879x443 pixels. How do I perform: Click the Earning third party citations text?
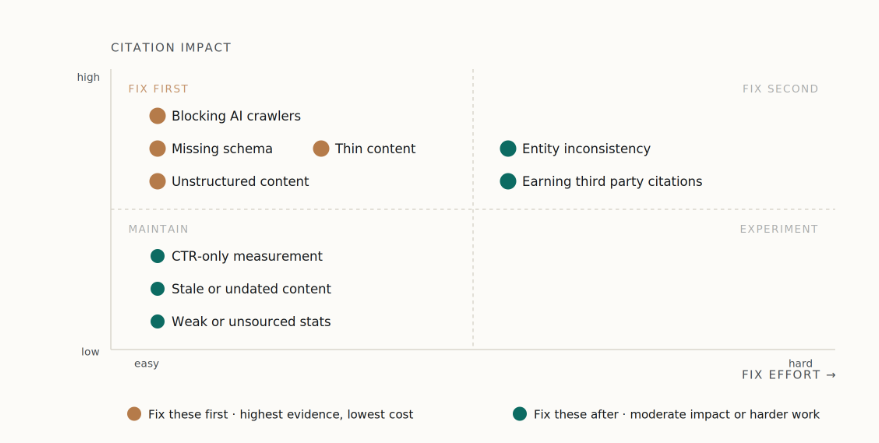pyautogui.click(x=612, y=181)
